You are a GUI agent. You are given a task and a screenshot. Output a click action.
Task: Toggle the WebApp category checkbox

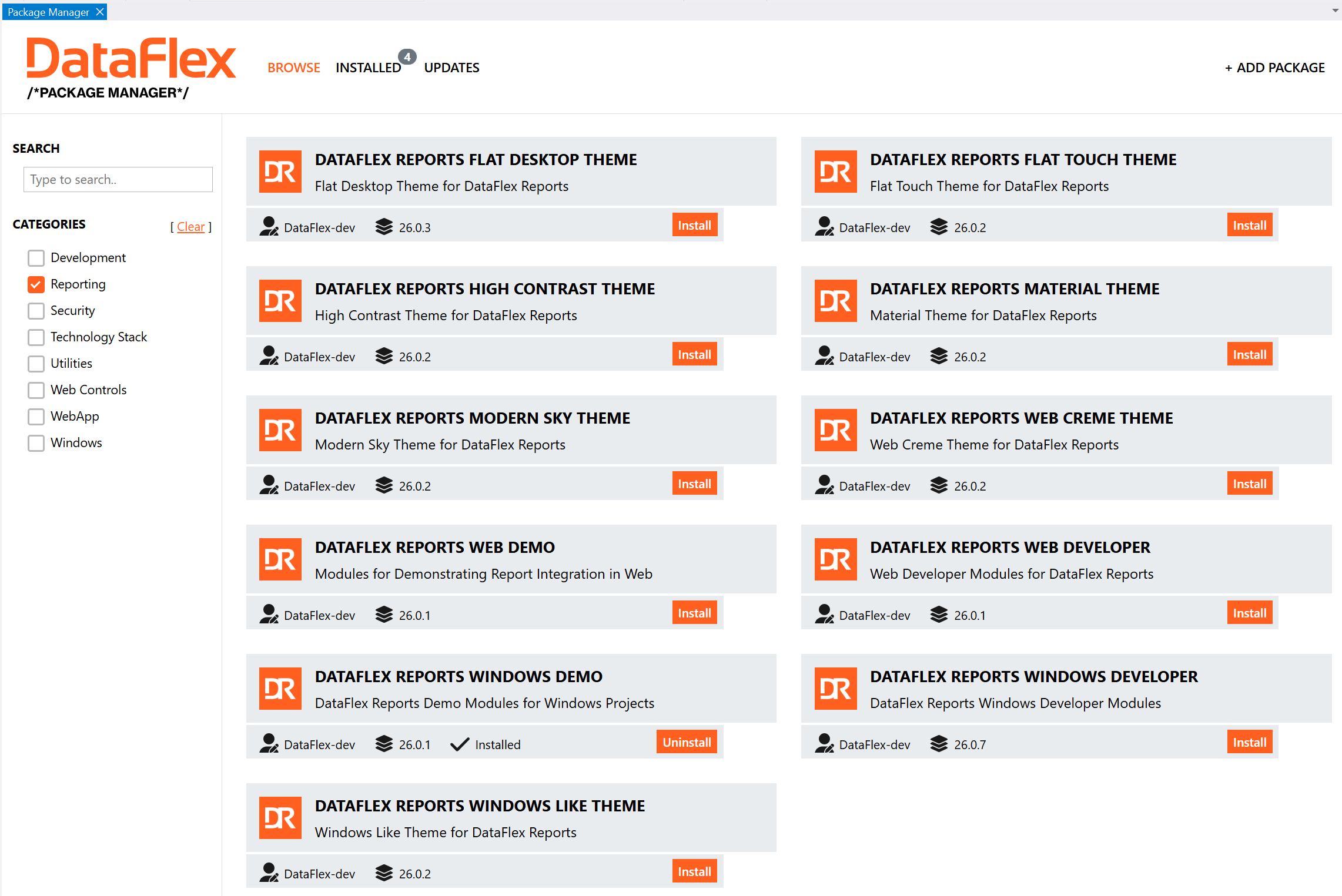point(36,417)
